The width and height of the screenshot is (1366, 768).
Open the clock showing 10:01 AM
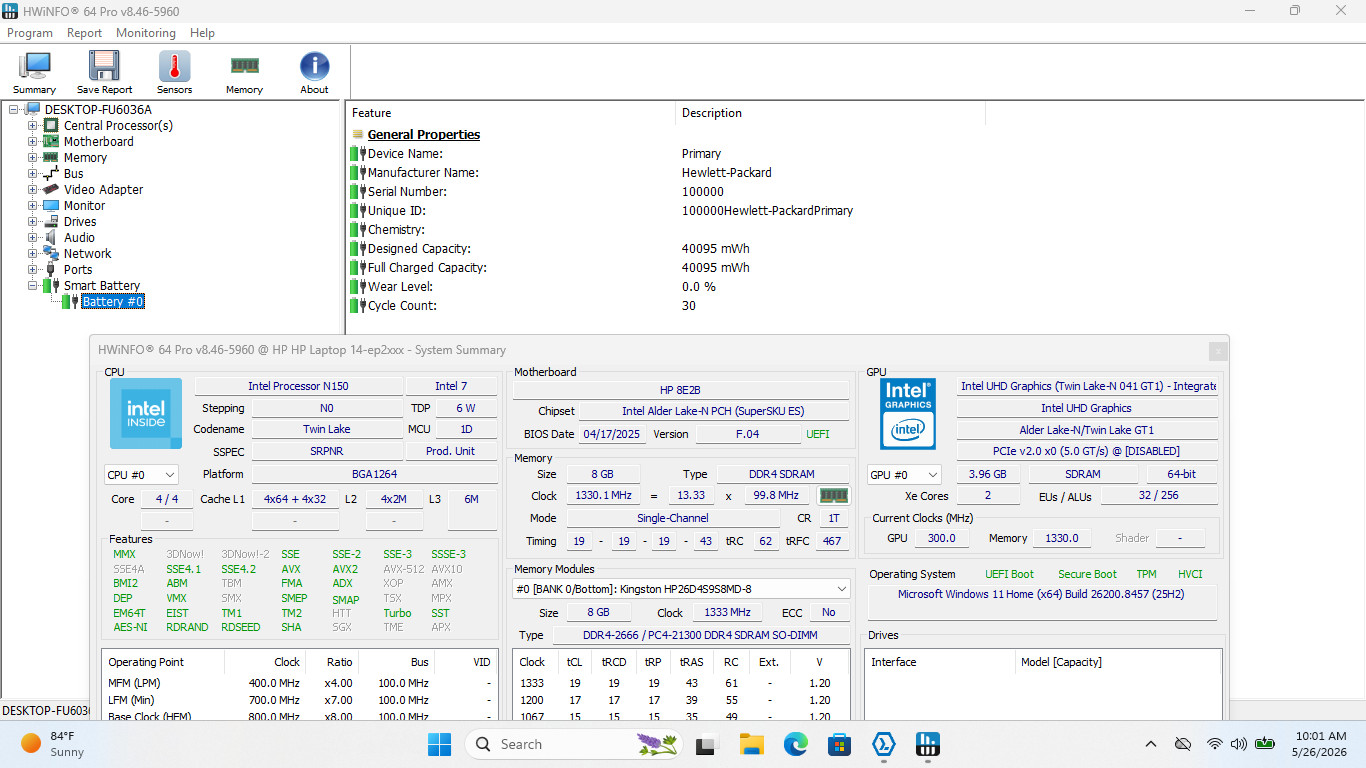(x=1319, y=744)
